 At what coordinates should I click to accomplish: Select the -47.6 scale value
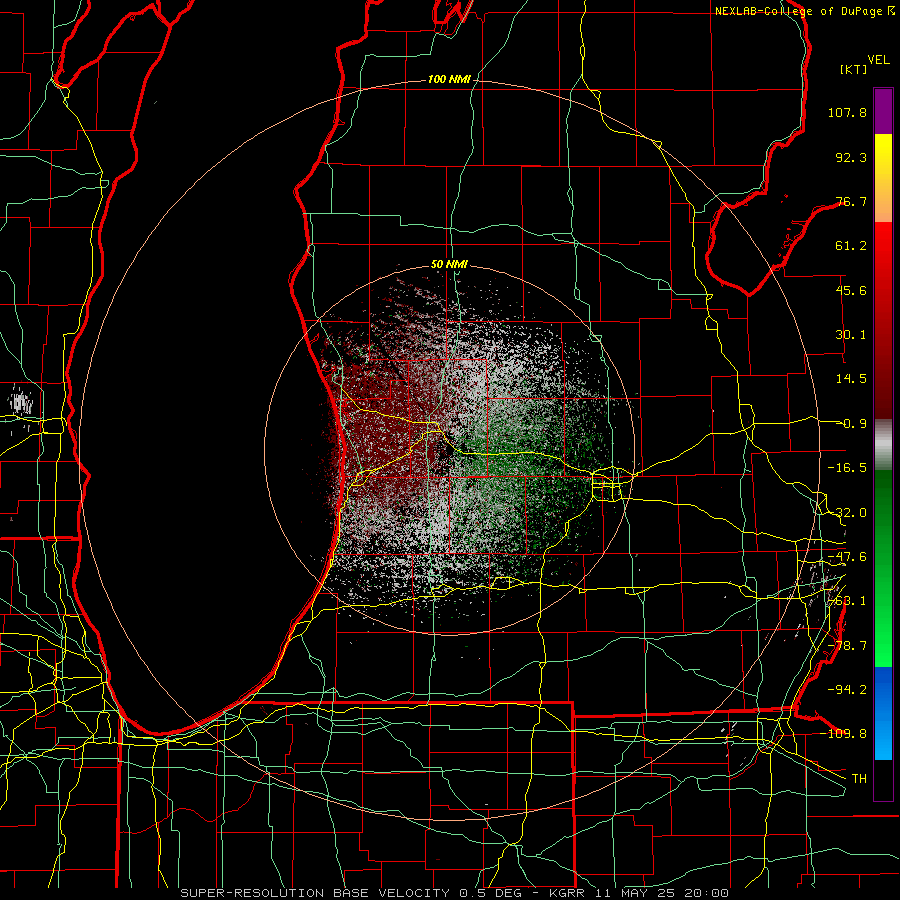pyautogui.click(x=847, y=557)
